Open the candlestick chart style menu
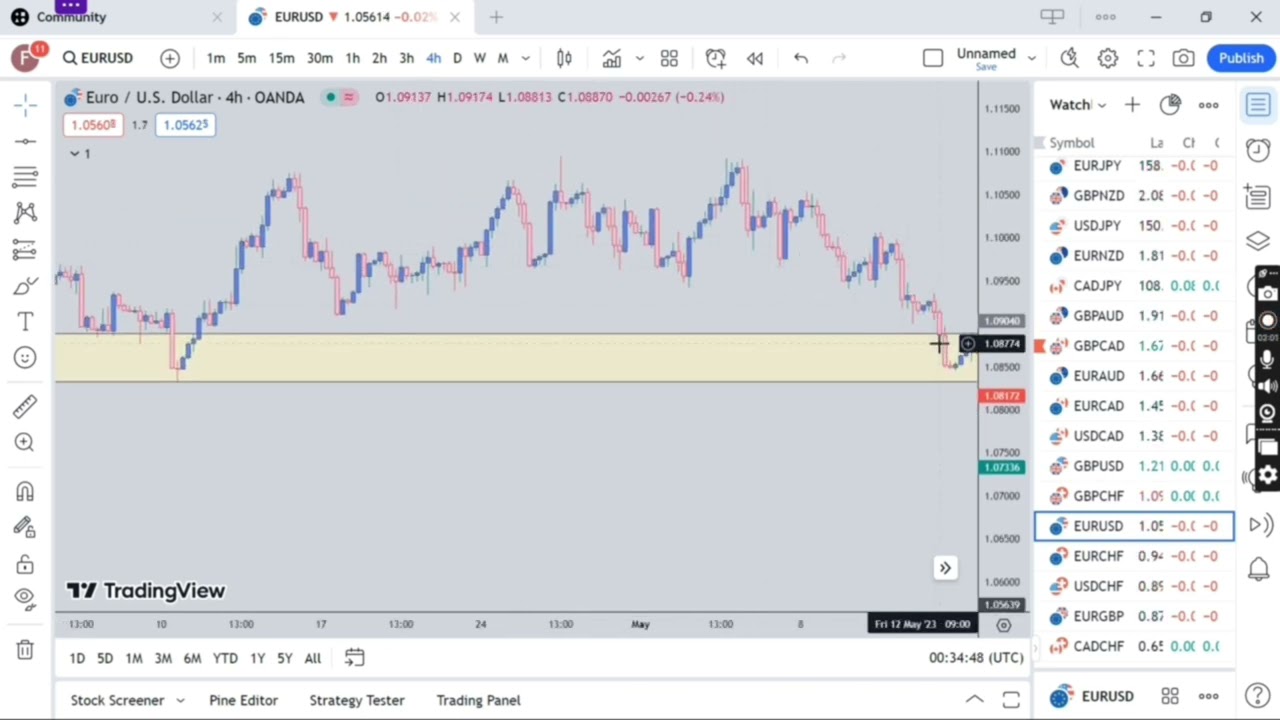 pyautogui.click(x=564, y=58)
